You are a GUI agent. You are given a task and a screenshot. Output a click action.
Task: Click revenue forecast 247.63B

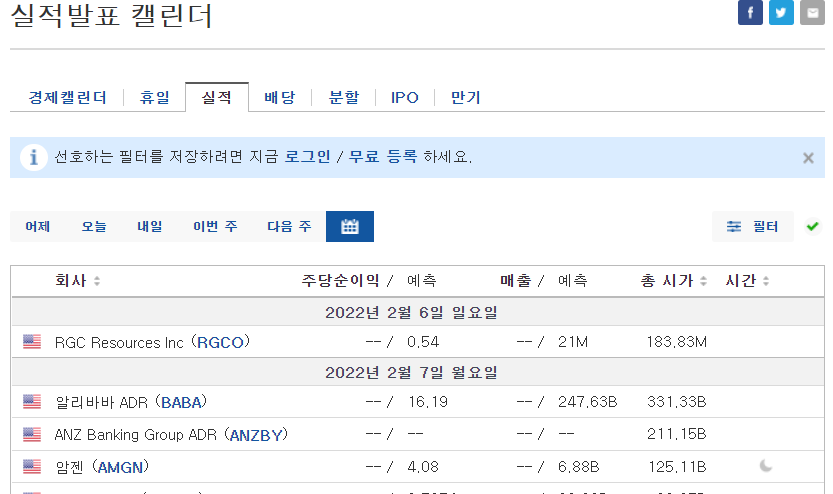588,402
